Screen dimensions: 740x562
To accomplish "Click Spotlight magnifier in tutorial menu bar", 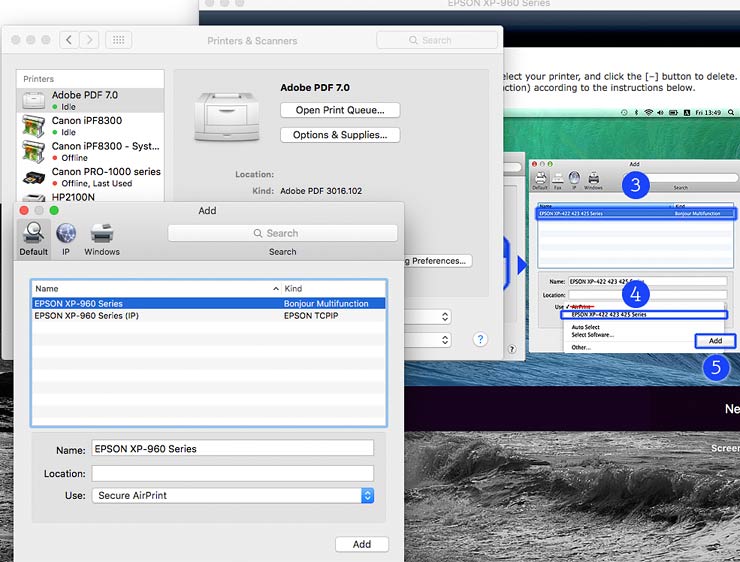I will 731,112.
